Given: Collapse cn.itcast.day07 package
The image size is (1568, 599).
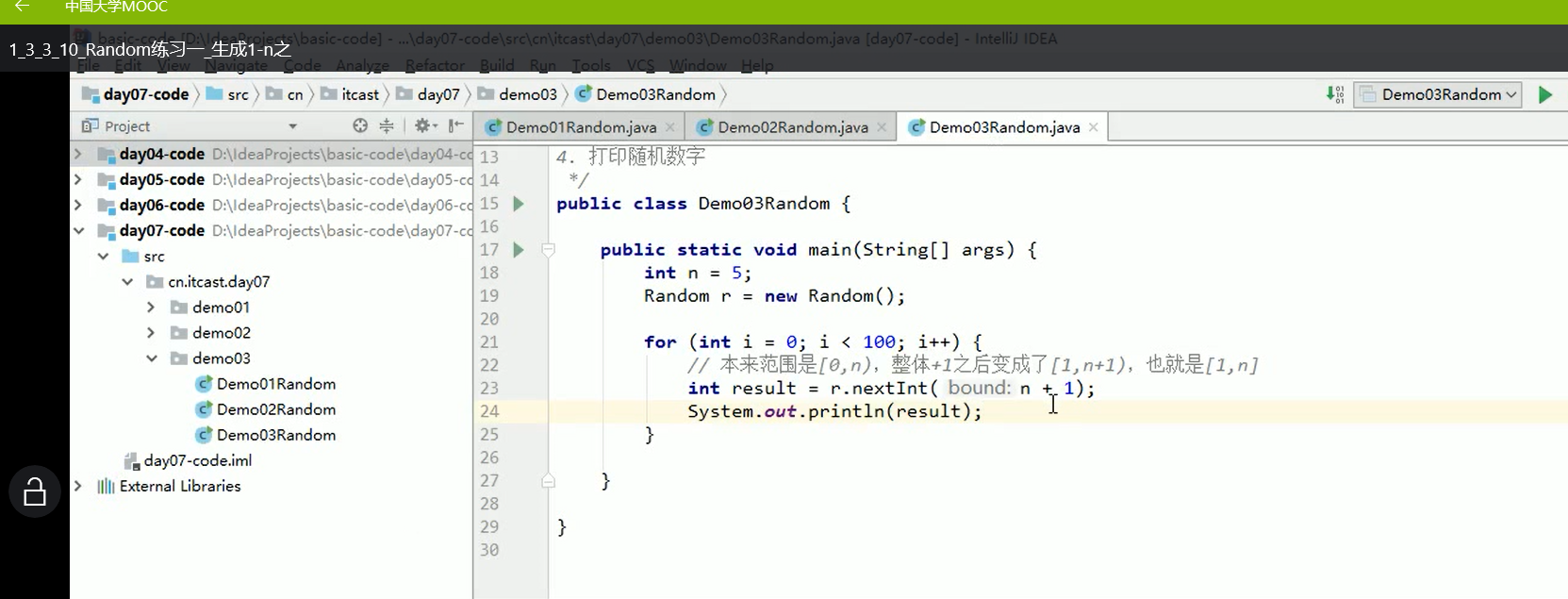Looking at the screenshot, I should click(x=127, y=281).
